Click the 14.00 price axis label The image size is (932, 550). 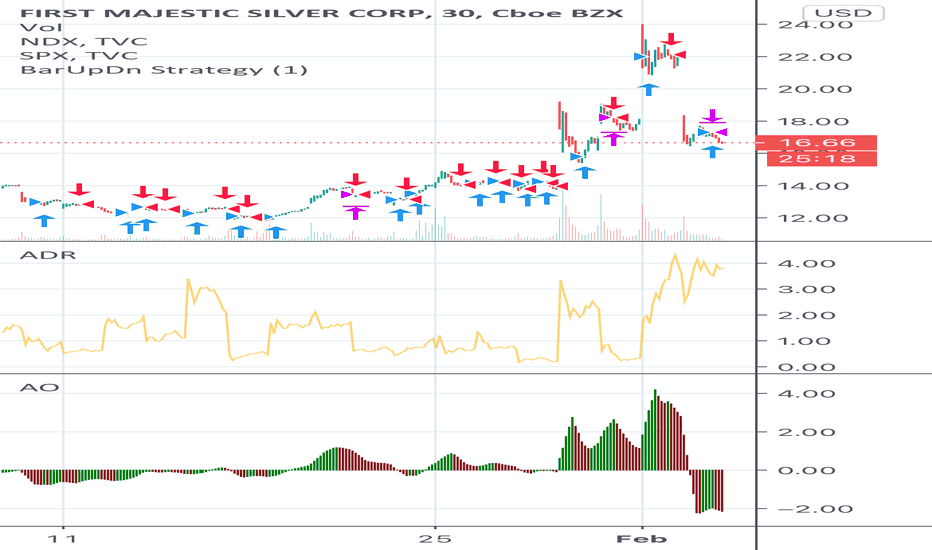click(x=816, y=186)
